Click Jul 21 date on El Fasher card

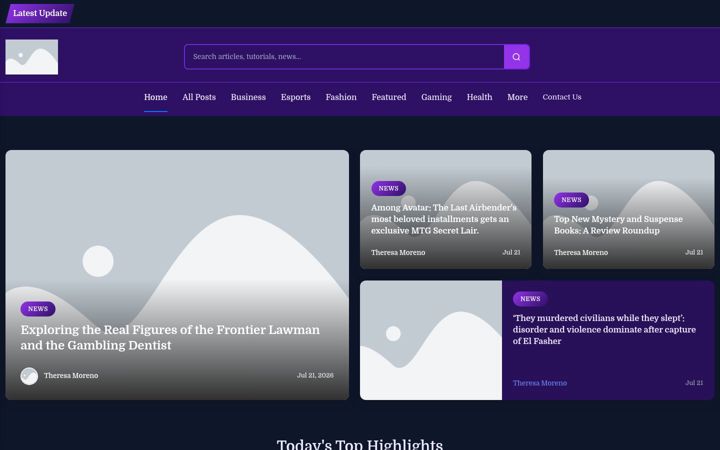(x=694, y=383)
